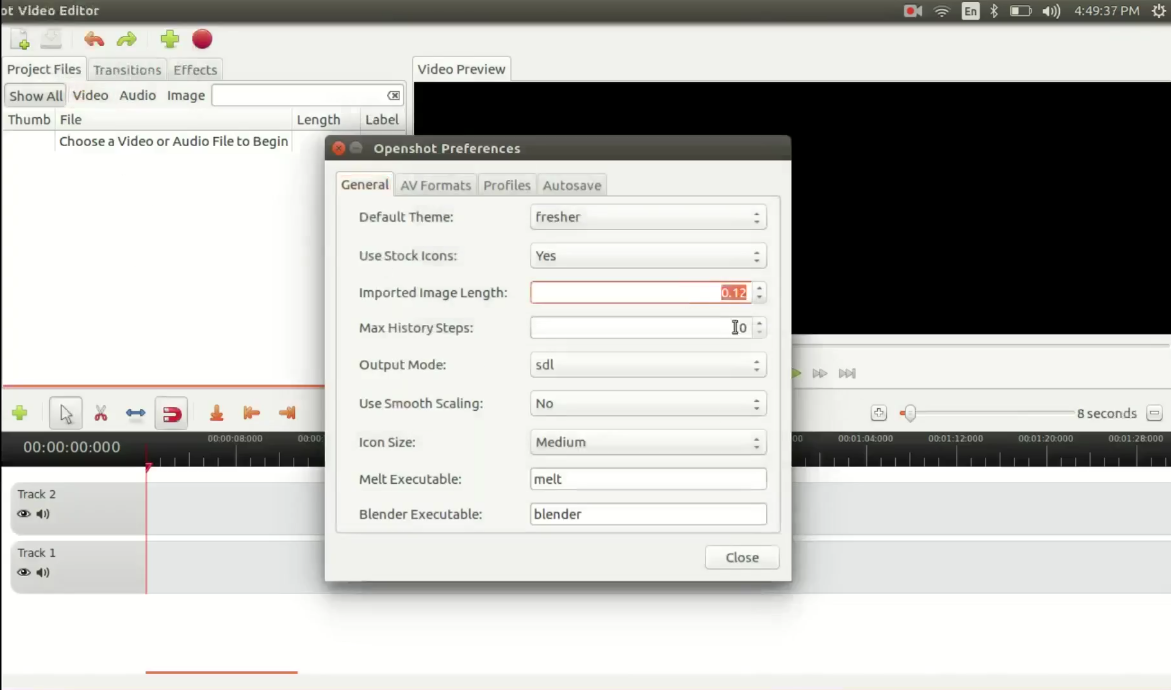Click the Imported Image Length stepper arrows
Screen dimensions: 1171x690
(x=760, y=293)
